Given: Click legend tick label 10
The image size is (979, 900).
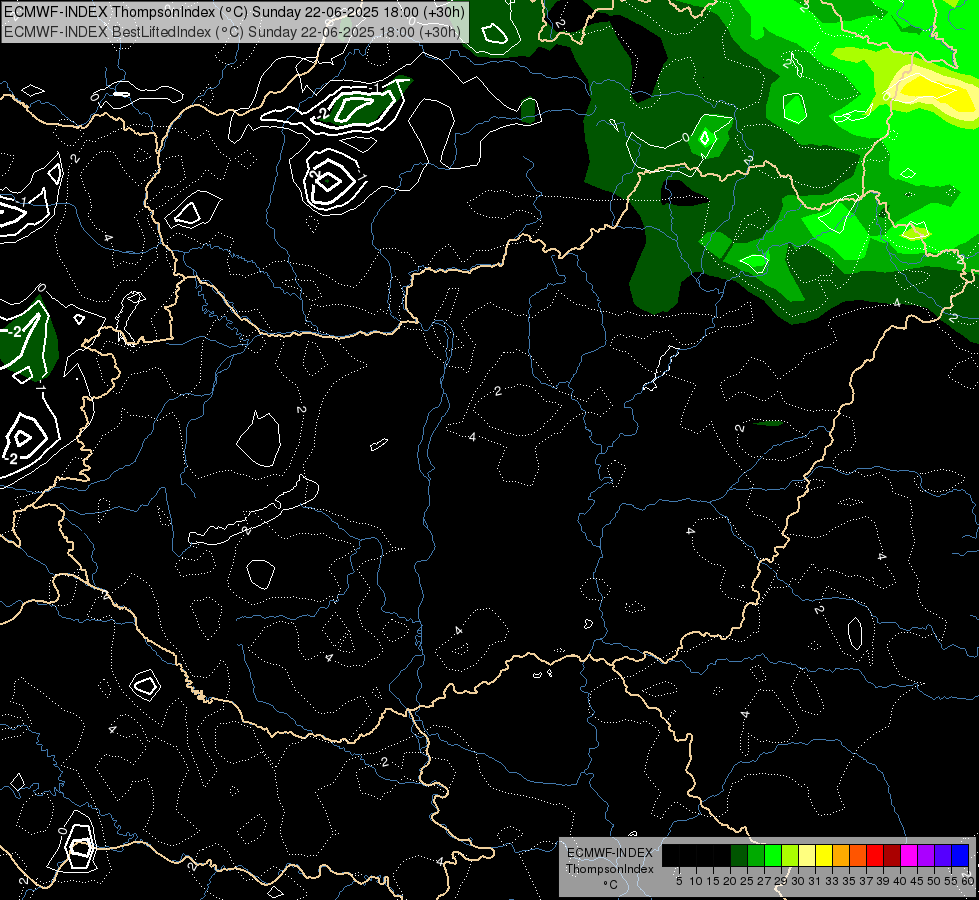Looking at the screenshot, I should pos(696,881).
